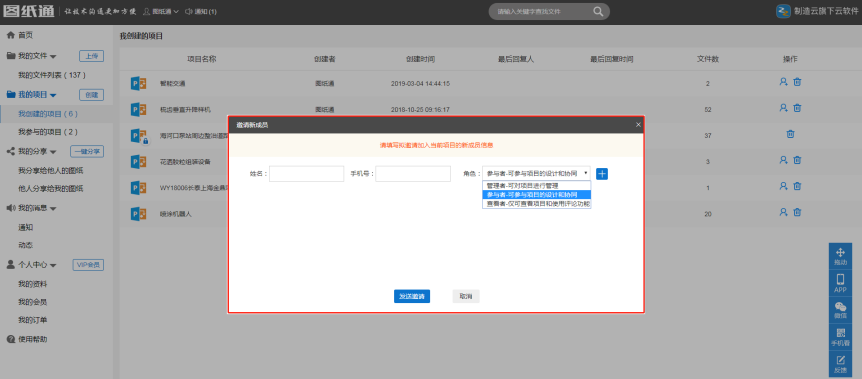Open 他人分享给我的图纸 in sidebar

click(x=51, y=189)
